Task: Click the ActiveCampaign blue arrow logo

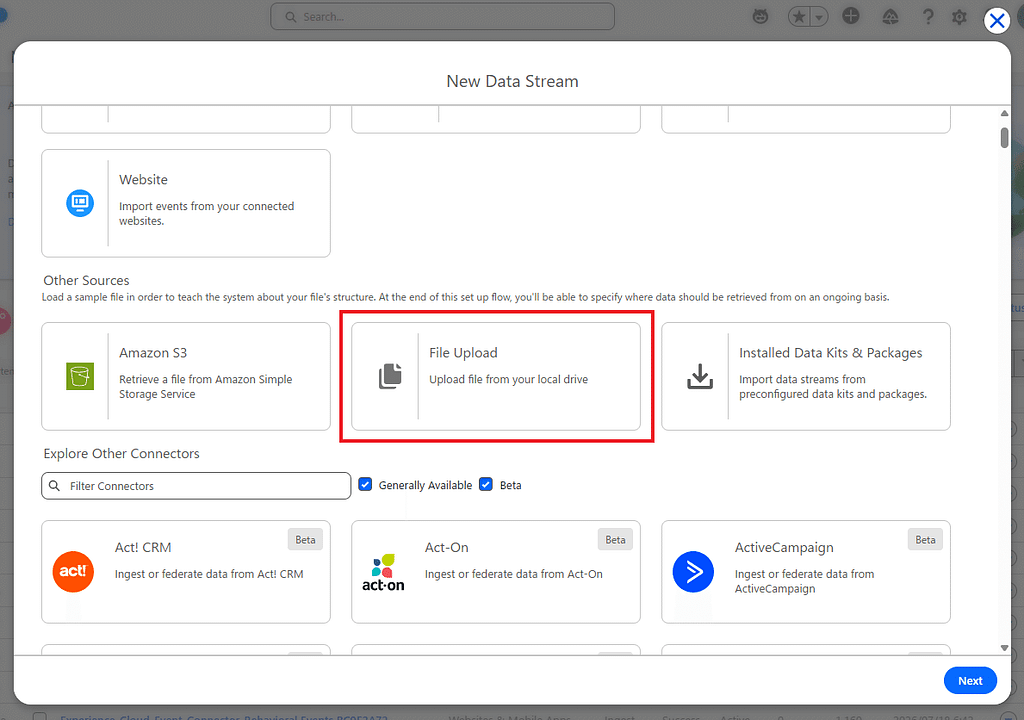Action: click(693, 572)
